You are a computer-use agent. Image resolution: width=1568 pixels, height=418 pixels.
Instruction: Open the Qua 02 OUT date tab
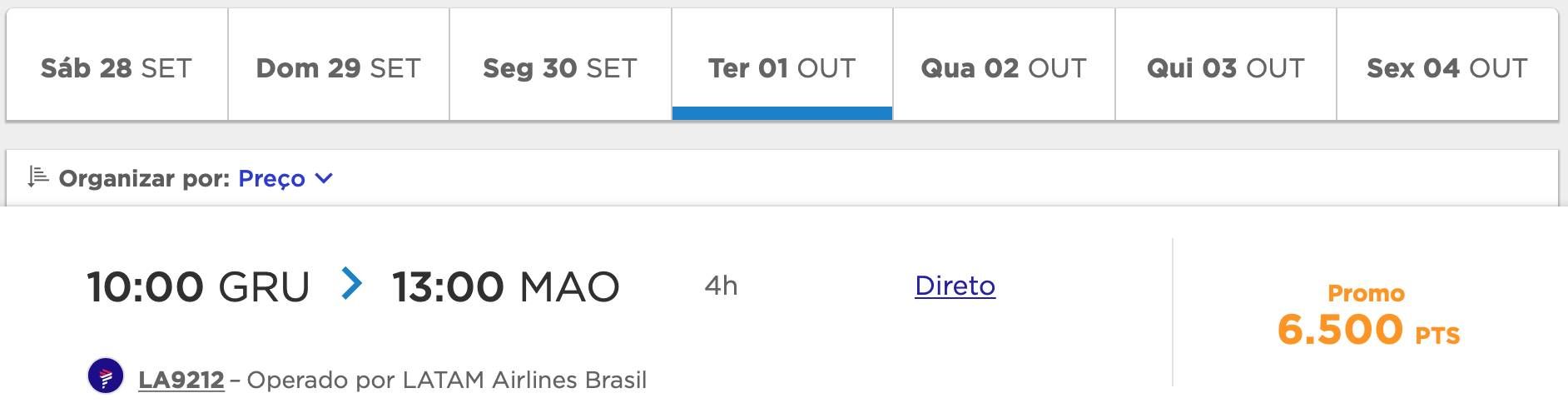pos(1004,67)
